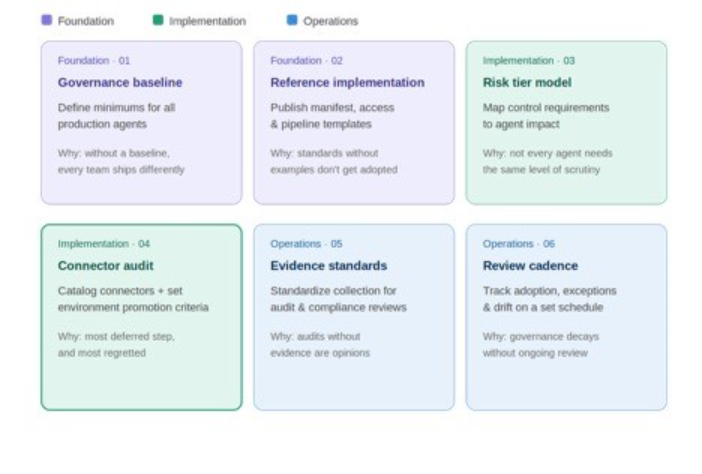The width and height of the screenshot is (702, 474).
Task: Click 'Track adoption, exceptions & drift' description
Action: coord(549,299)
